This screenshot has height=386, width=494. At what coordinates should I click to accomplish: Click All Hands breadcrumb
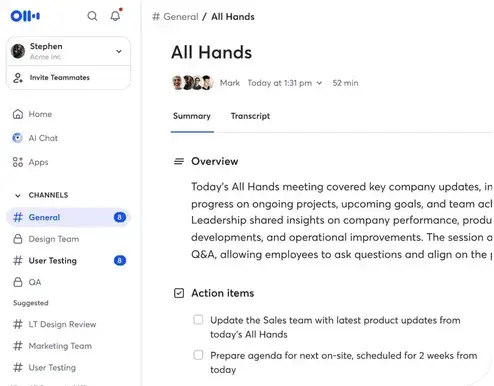[233, 17]
